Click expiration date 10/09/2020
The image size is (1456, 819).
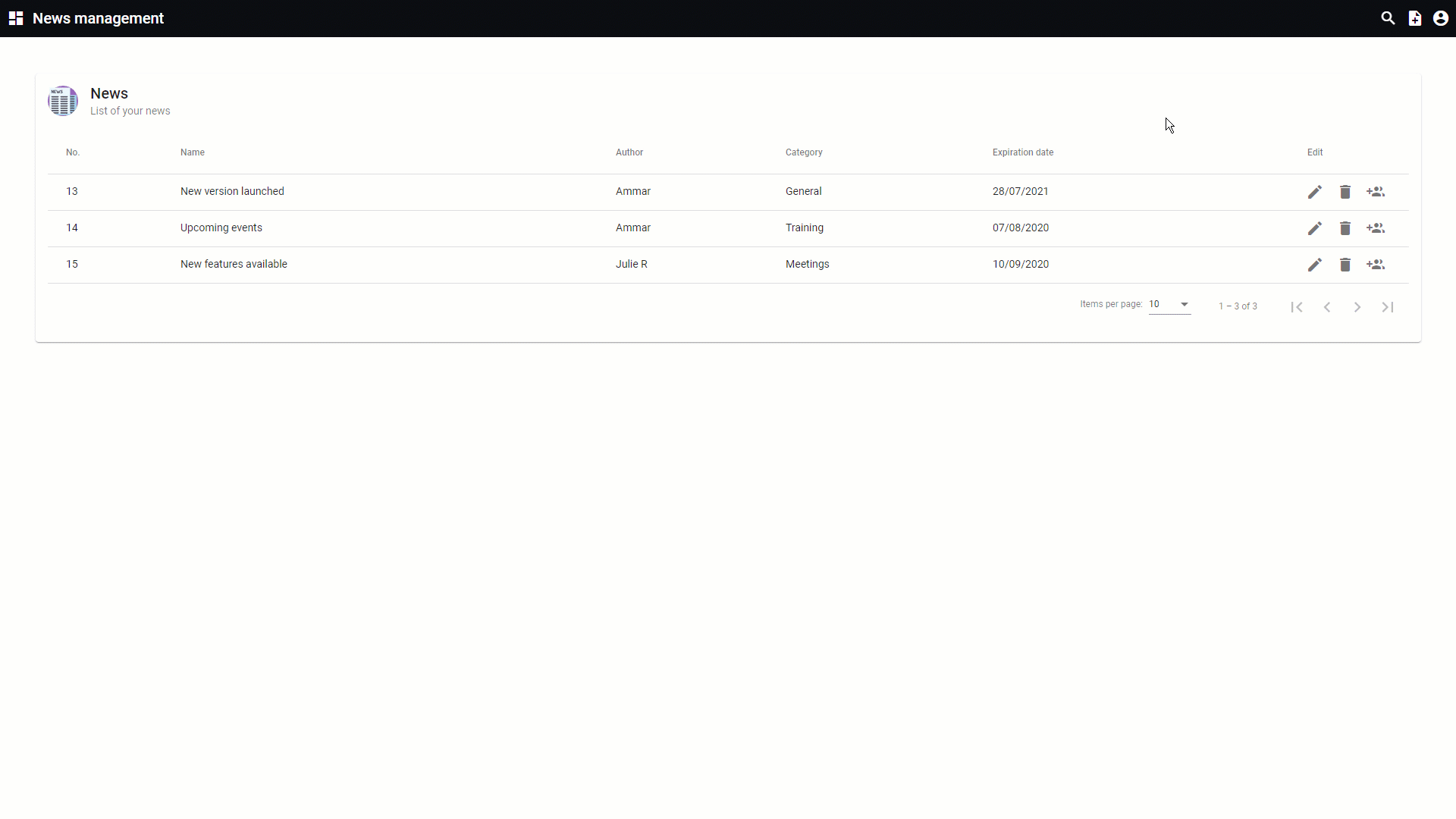coord(1021,264)
